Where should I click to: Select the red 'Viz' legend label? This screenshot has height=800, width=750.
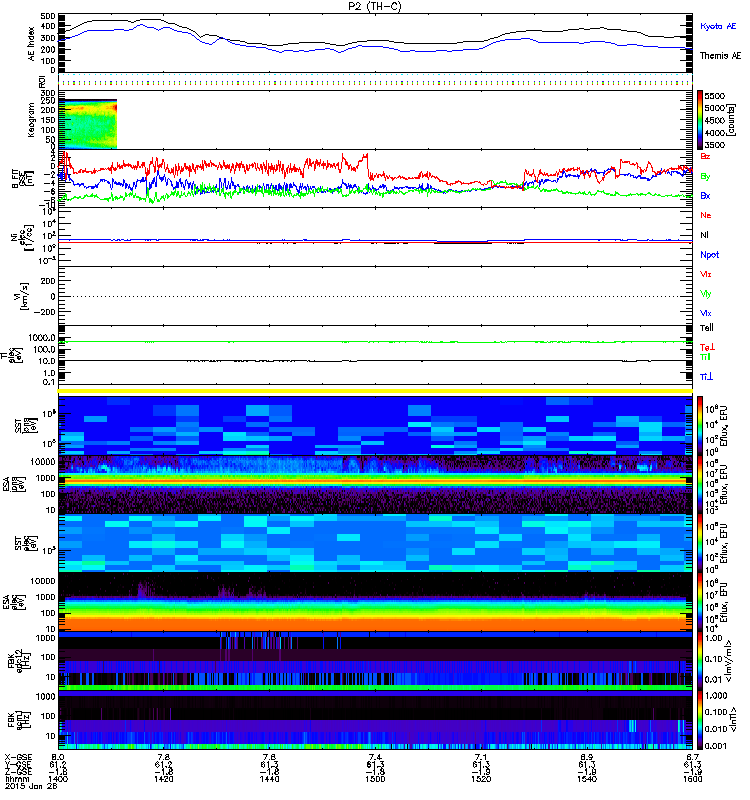tap(706, 274)
